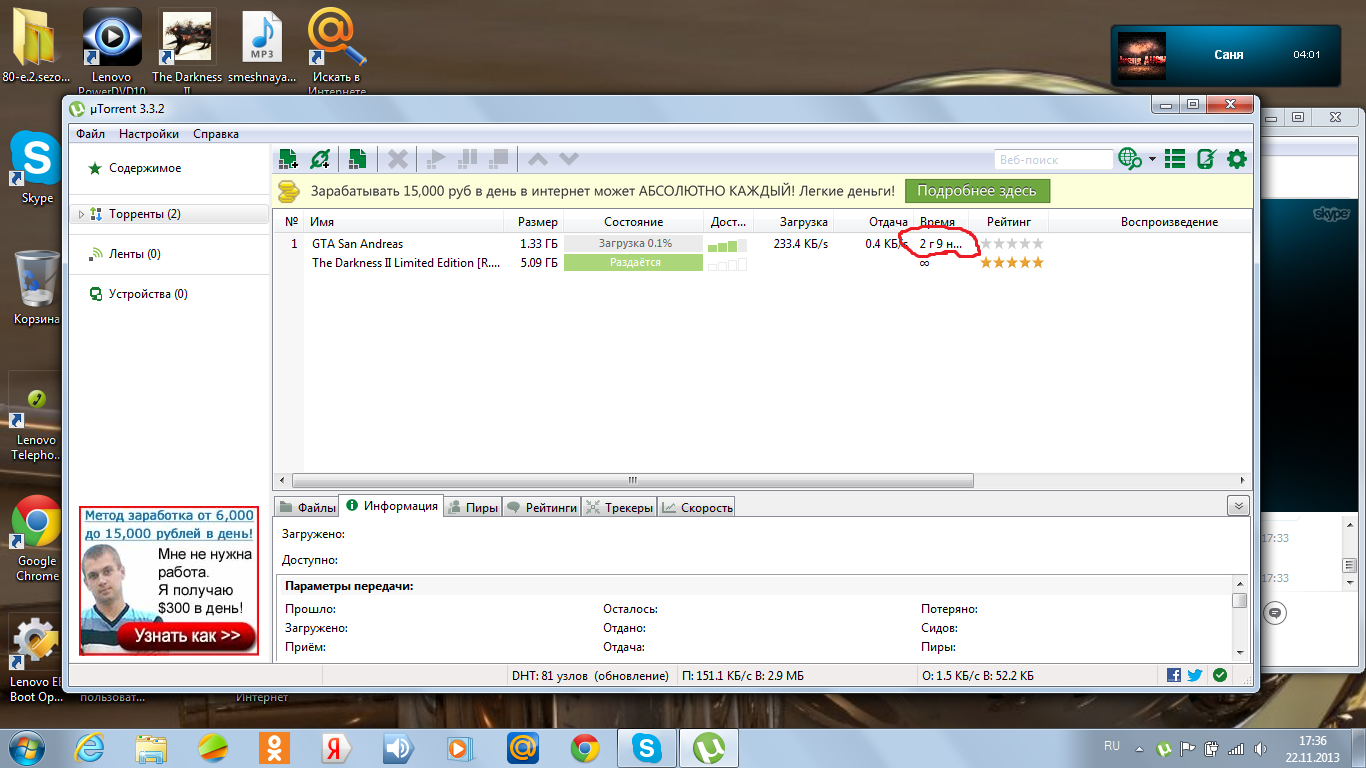Click Create New Torrent icon
This screenshot has width=1366, height=768.
(x=357, y=158)
